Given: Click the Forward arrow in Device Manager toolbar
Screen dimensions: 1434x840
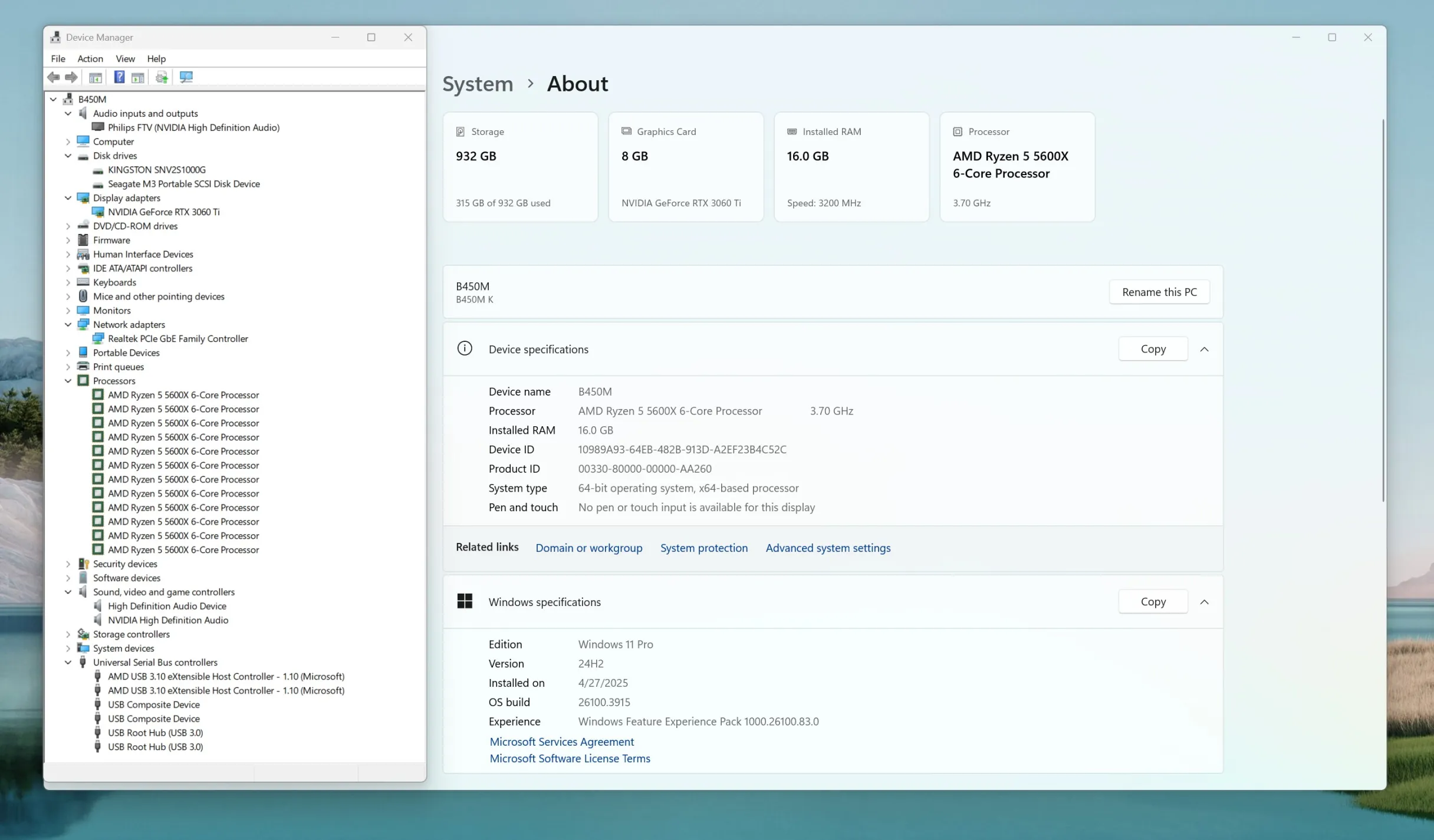Looking at the screenshot, I should pyautogui.click(x=71, y=77).
